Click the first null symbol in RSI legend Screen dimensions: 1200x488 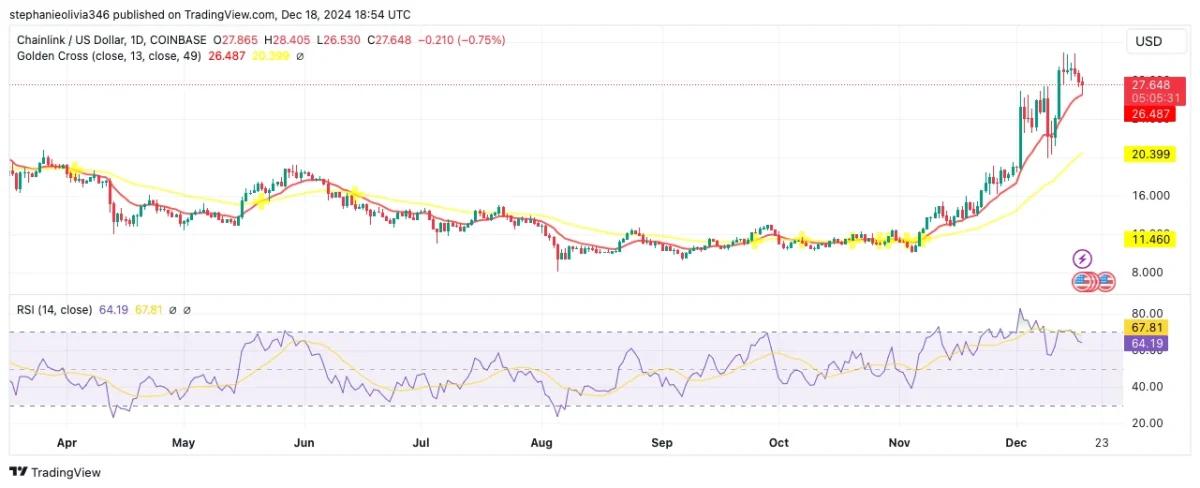coord(172,310)
